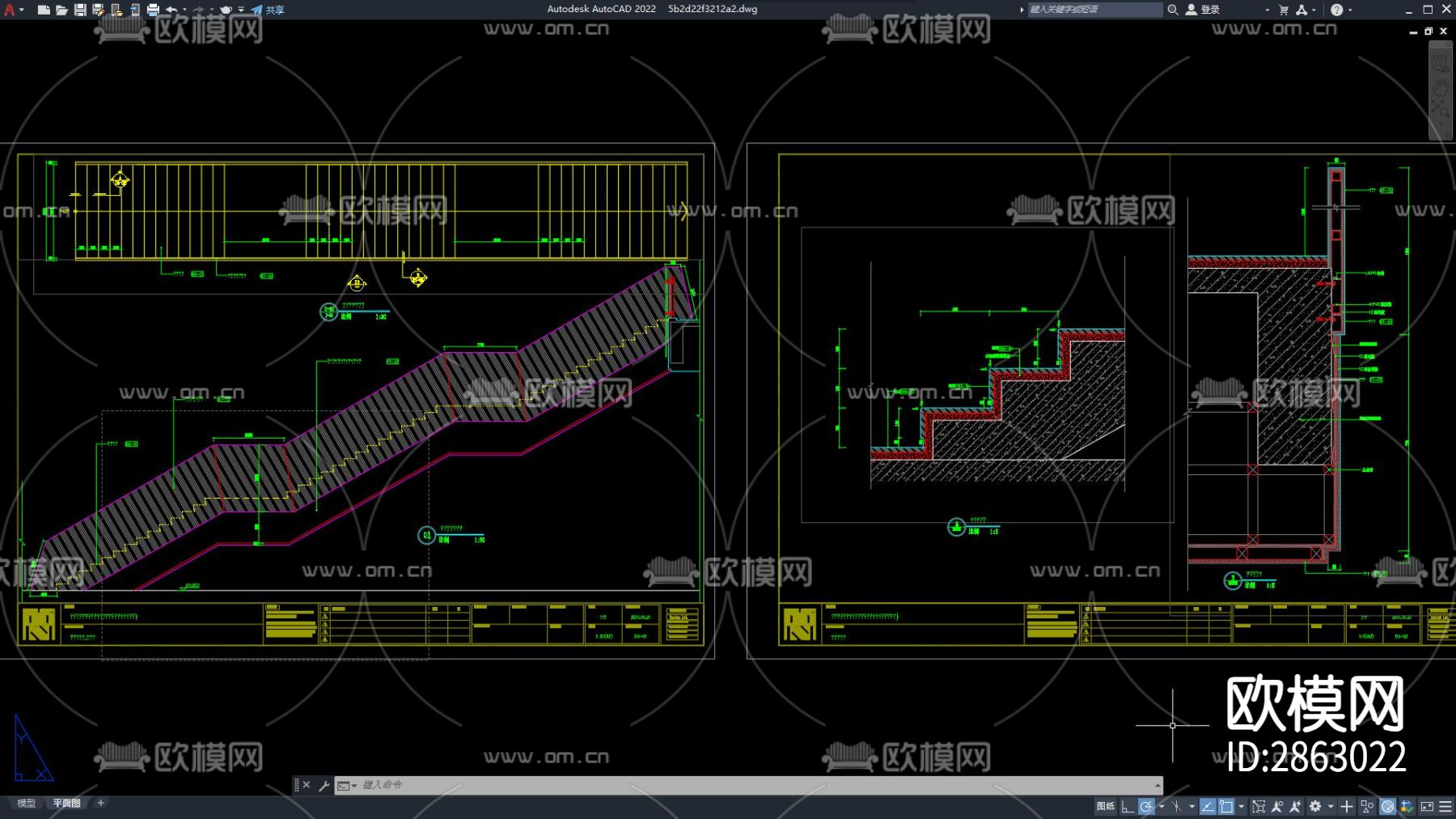The image size is (1456, 819).
Task: Expand the redo history dropdown
Action: click(211, 10)
